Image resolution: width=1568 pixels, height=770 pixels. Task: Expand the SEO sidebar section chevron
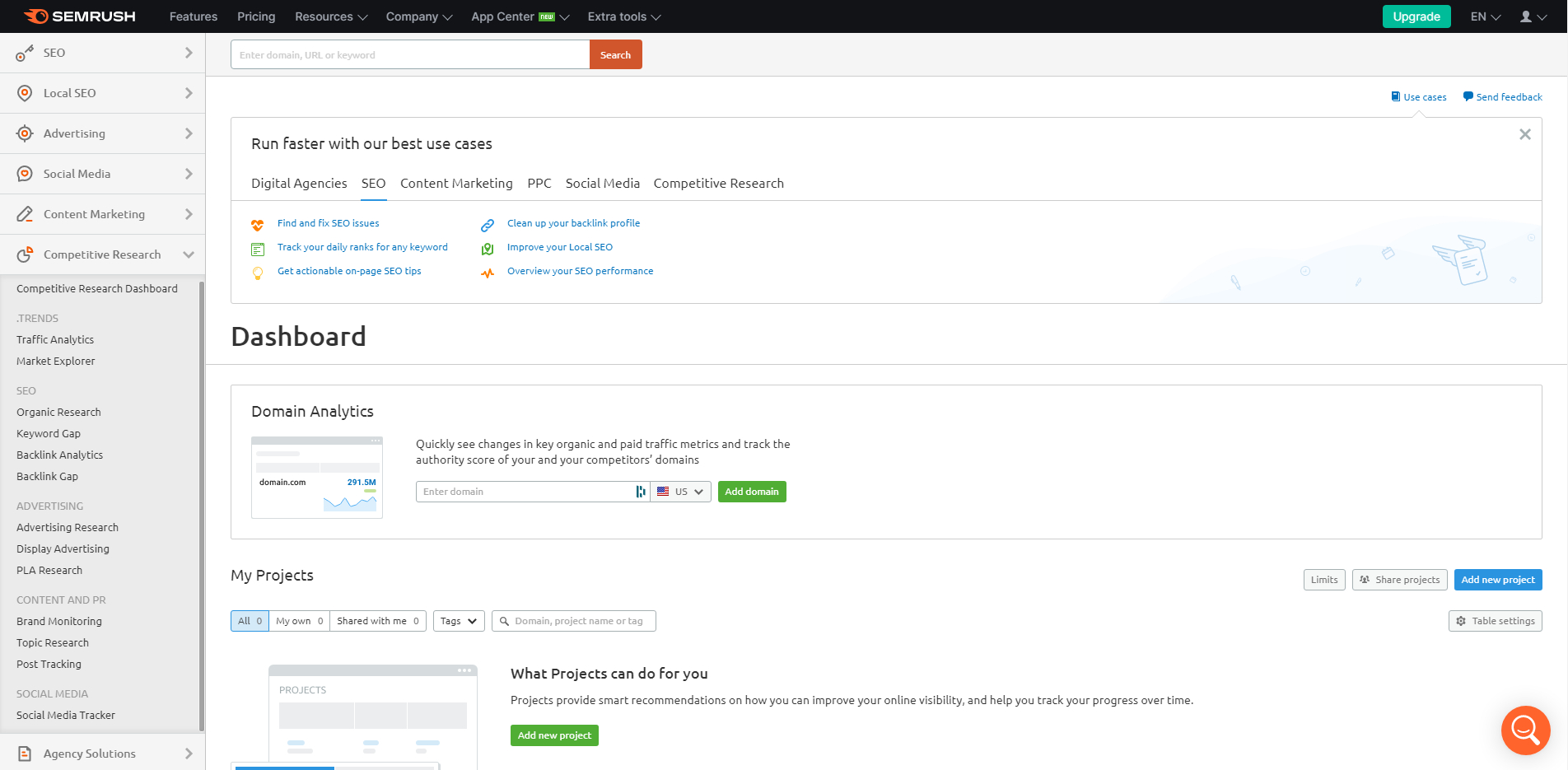pos(189,53)
